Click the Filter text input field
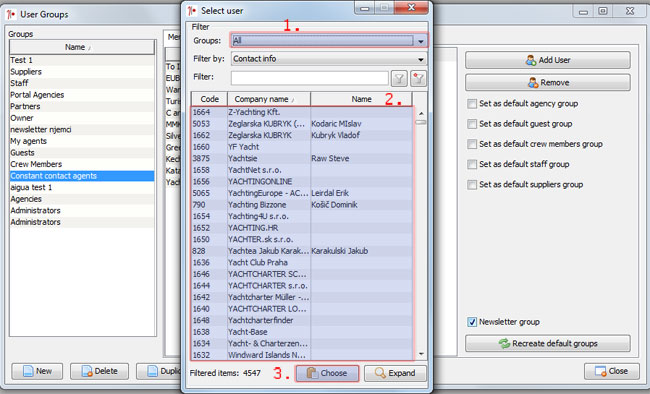Screen dimensions: 650x394 point(309,78)
